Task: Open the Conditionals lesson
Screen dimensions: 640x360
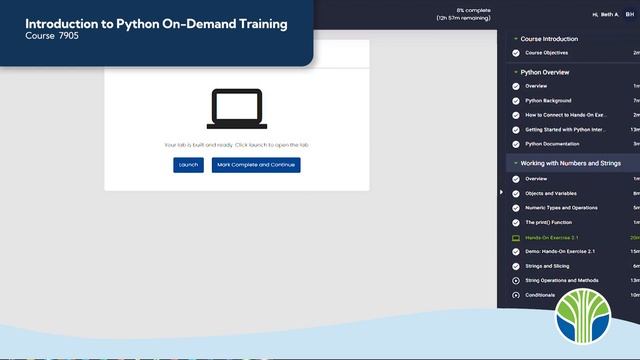Action: tap(540, 295)
